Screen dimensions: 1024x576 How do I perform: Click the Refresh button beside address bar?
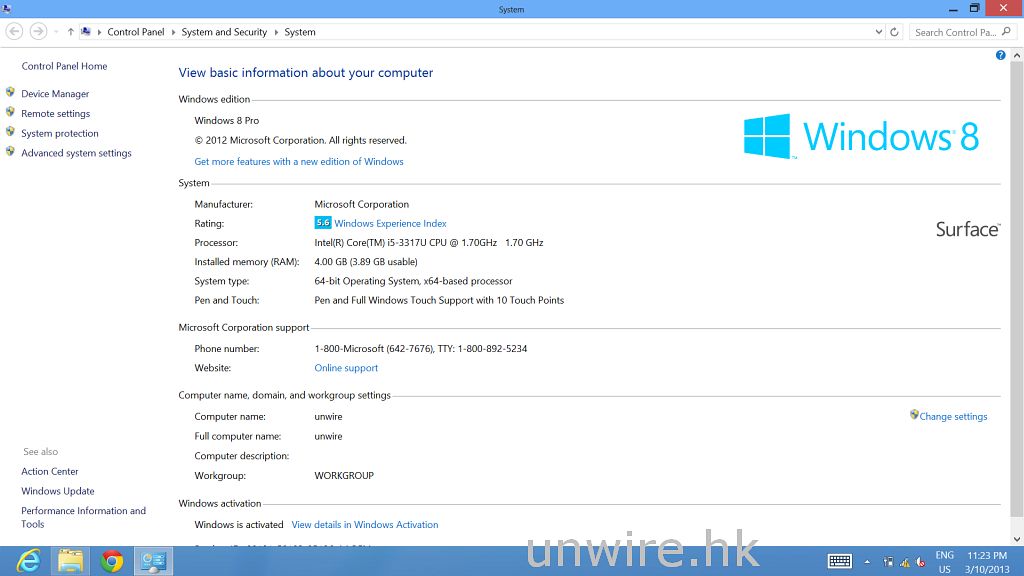pos(894,32)
